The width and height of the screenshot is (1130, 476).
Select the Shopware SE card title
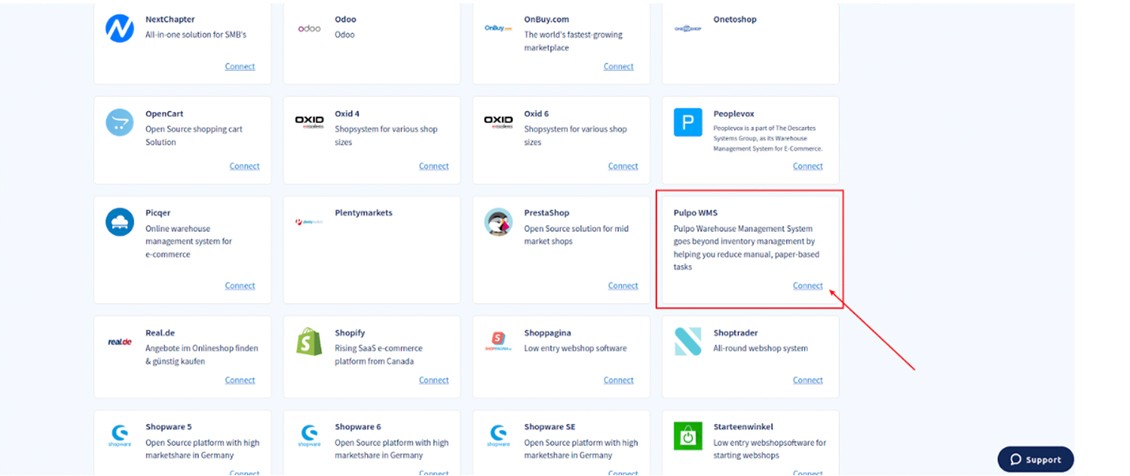pos(550,427)
